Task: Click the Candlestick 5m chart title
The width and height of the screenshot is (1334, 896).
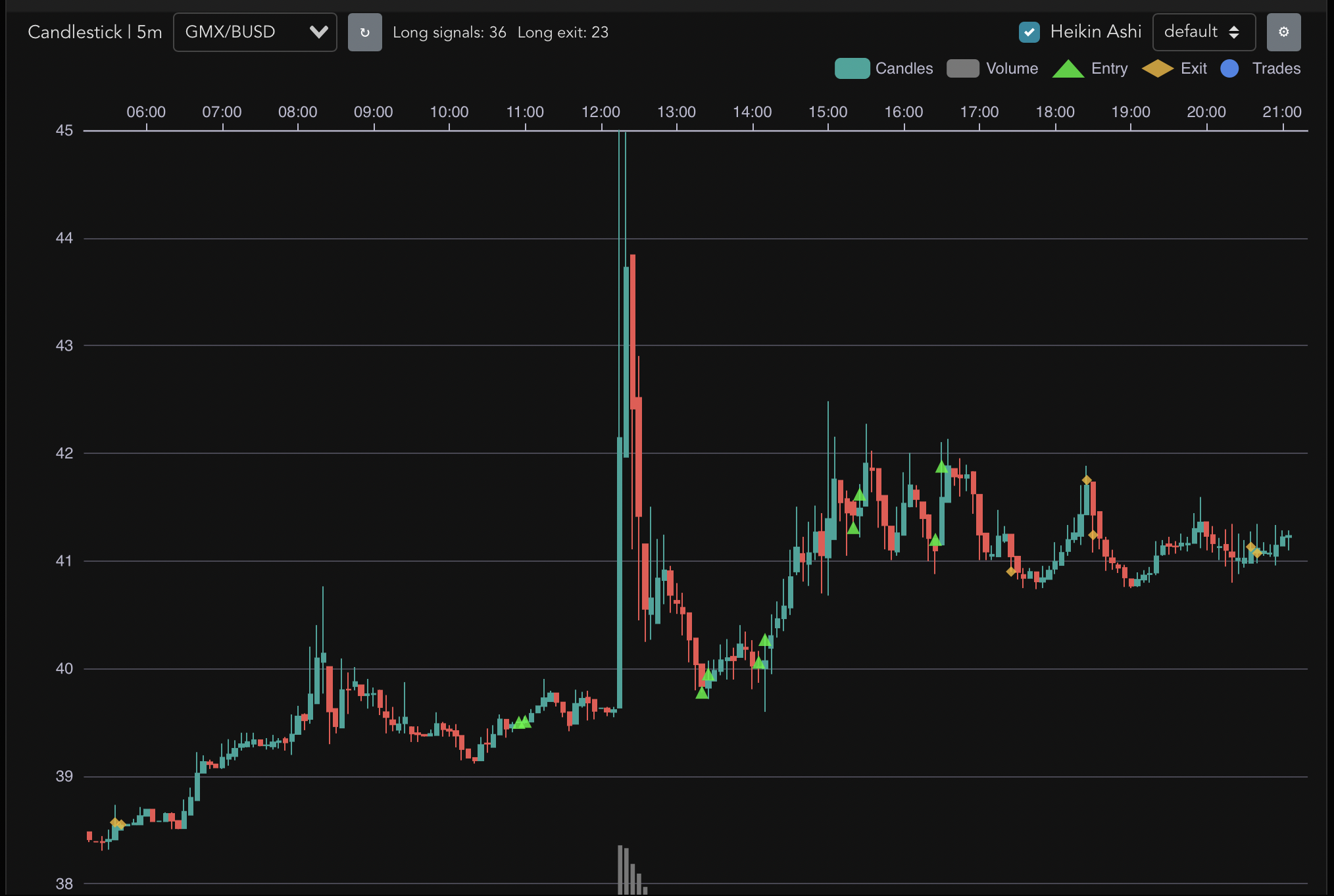Action: (94, 32)
